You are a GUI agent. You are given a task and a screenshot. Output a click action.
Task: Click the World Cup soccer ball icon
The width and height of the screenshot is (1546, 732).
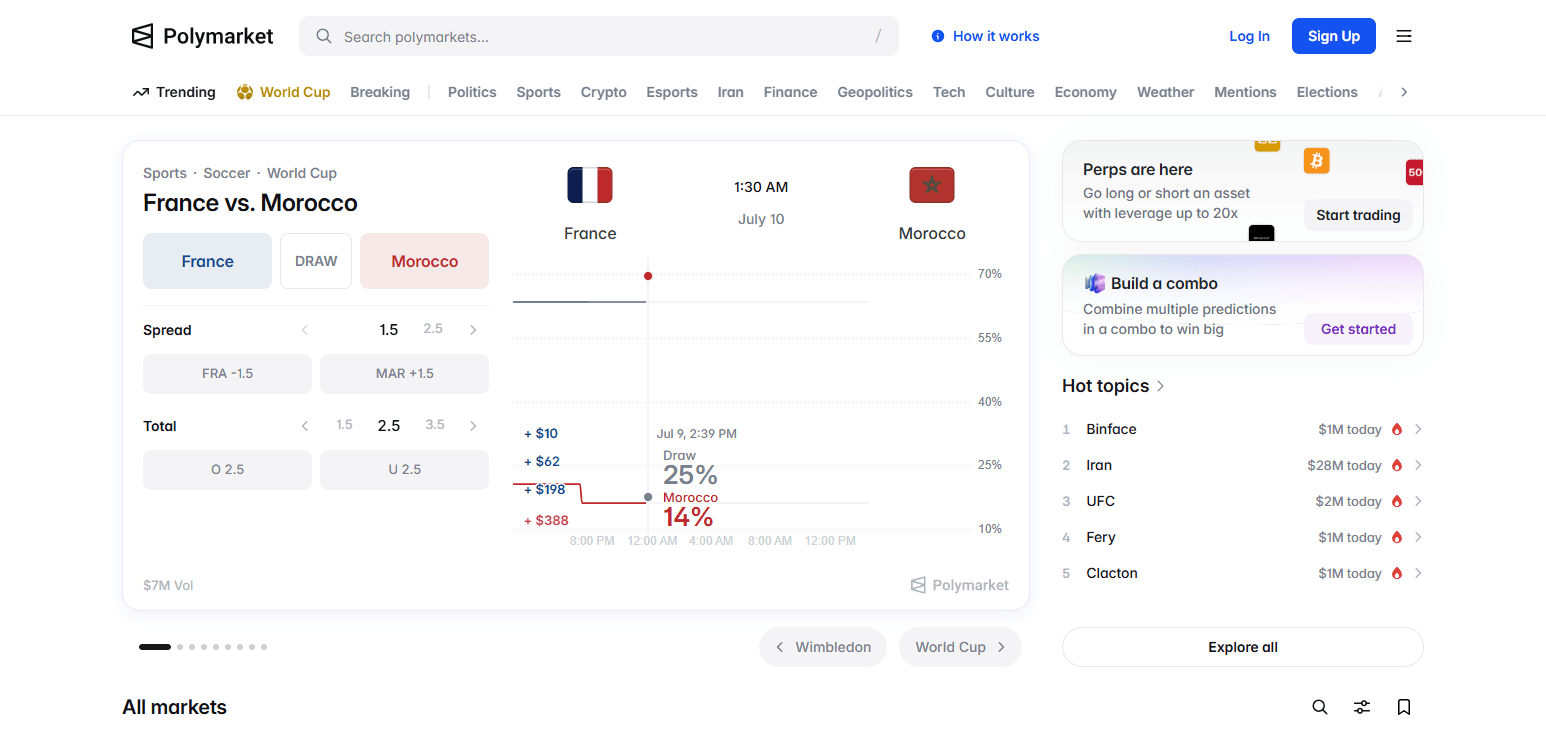tap(245, 92)
